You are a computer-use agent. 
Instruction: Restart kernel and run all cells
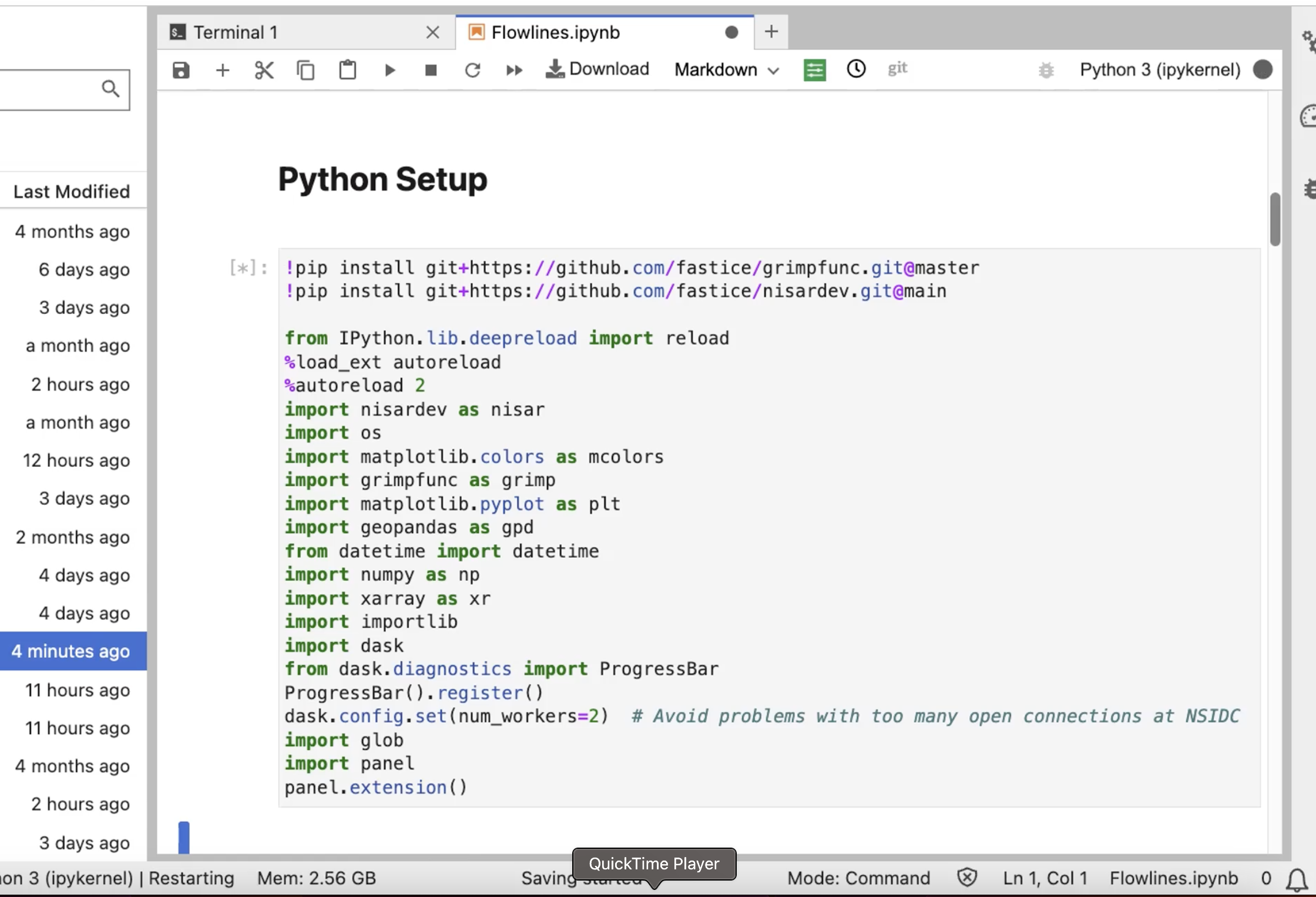point(513,70)
